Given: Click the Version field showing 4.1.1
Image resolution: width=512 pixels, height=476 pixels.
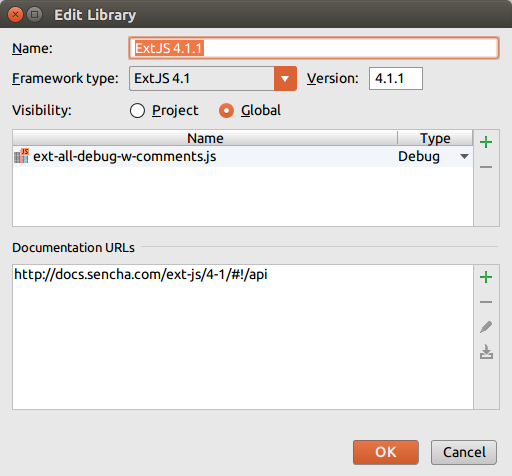Looking at the screenshot, I should 396,79.
